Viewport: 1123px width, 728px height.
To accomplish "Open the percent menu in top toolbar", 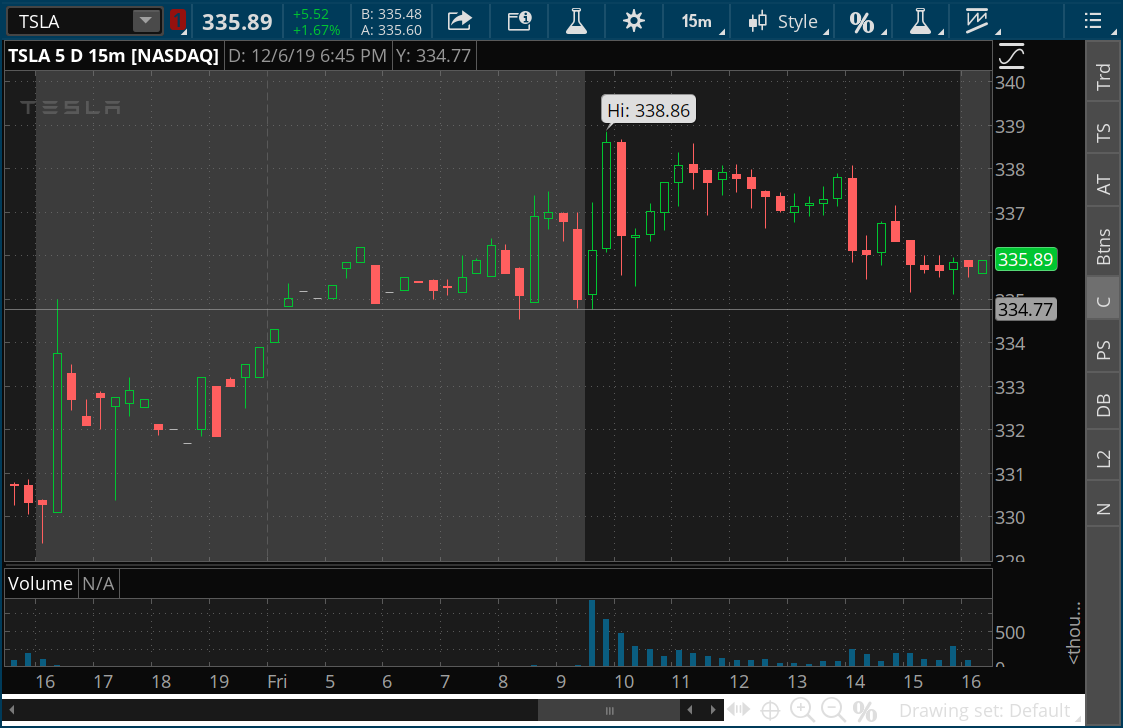I will [864, 22].
